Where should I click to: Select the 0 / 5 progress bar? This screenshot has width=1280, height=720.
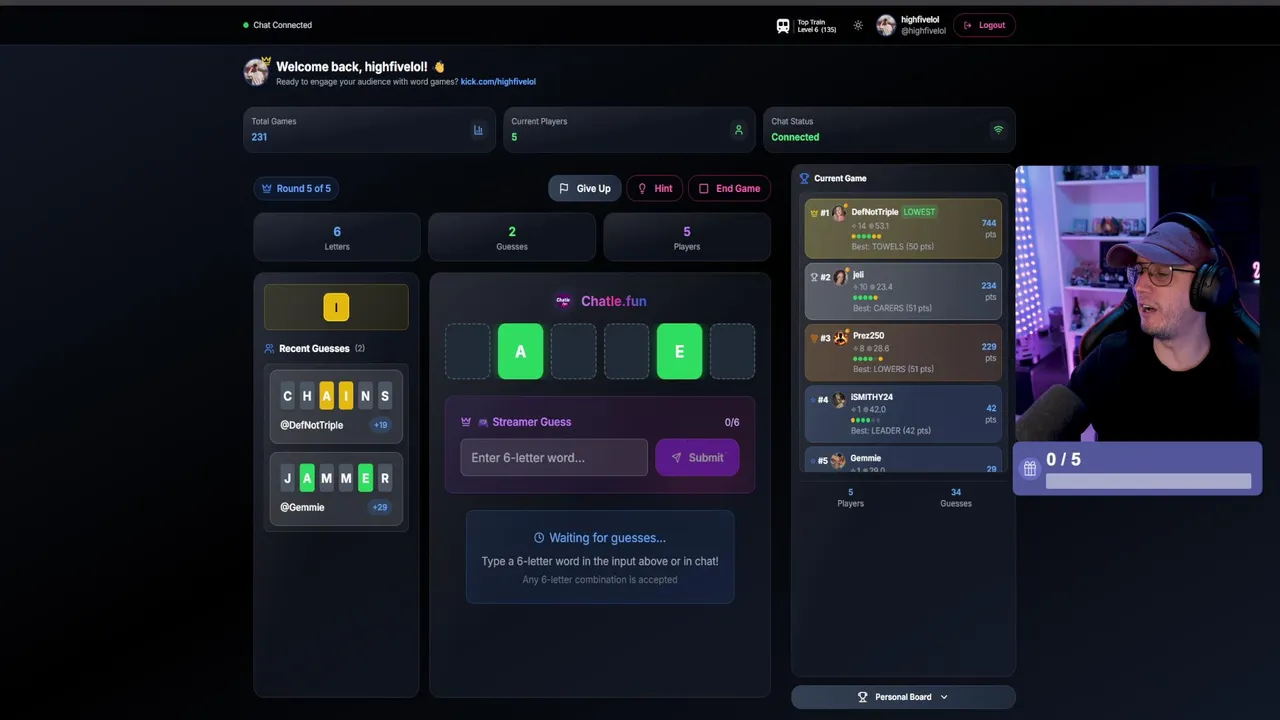click(x=1148, y=481)
